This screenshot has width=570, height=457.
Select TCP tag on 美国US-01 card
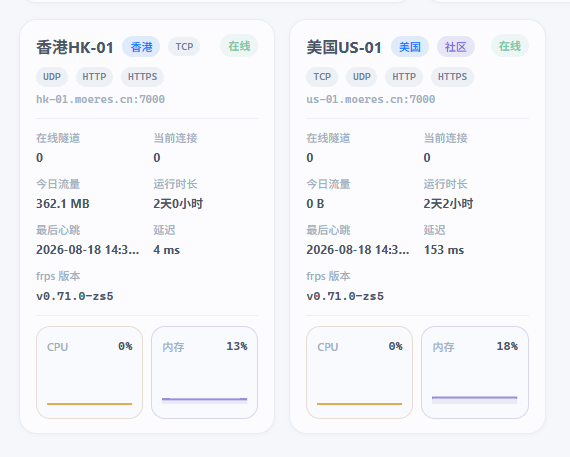[322, 77]
